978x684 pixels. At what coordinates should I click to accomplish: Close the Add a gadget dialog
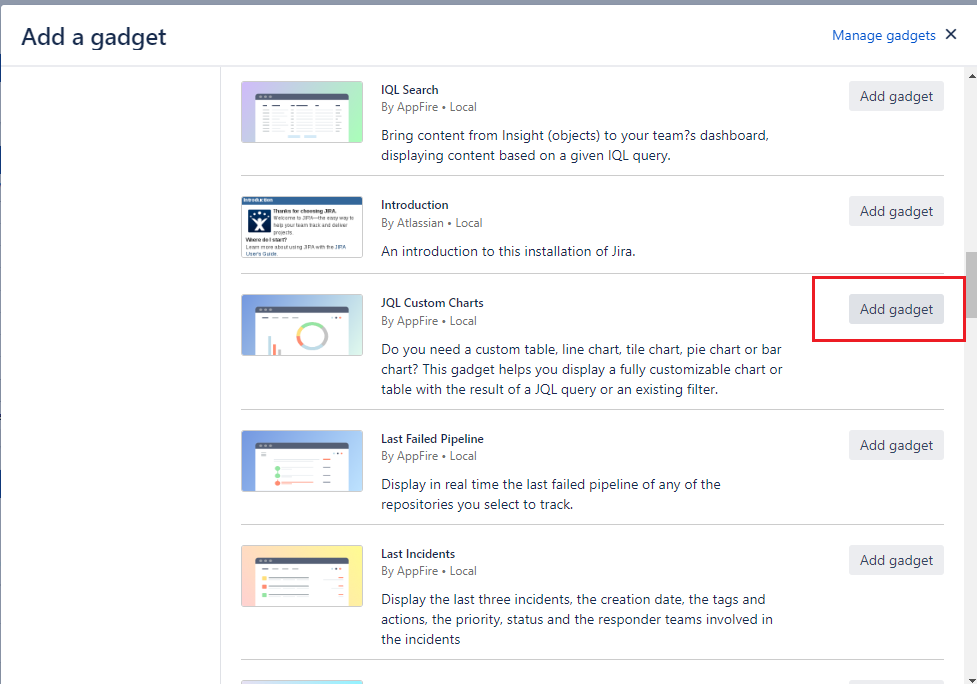tap(951, 34)
